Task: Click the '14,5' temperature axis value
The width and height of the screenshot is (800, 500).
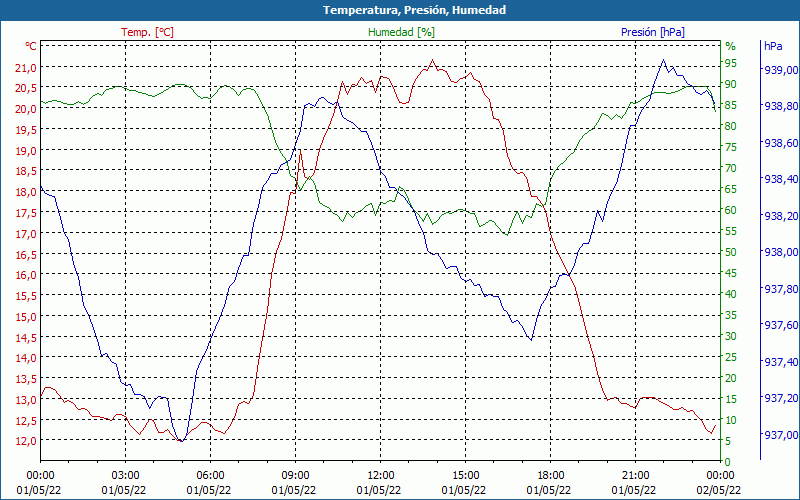Action: (x=26, y=337)
